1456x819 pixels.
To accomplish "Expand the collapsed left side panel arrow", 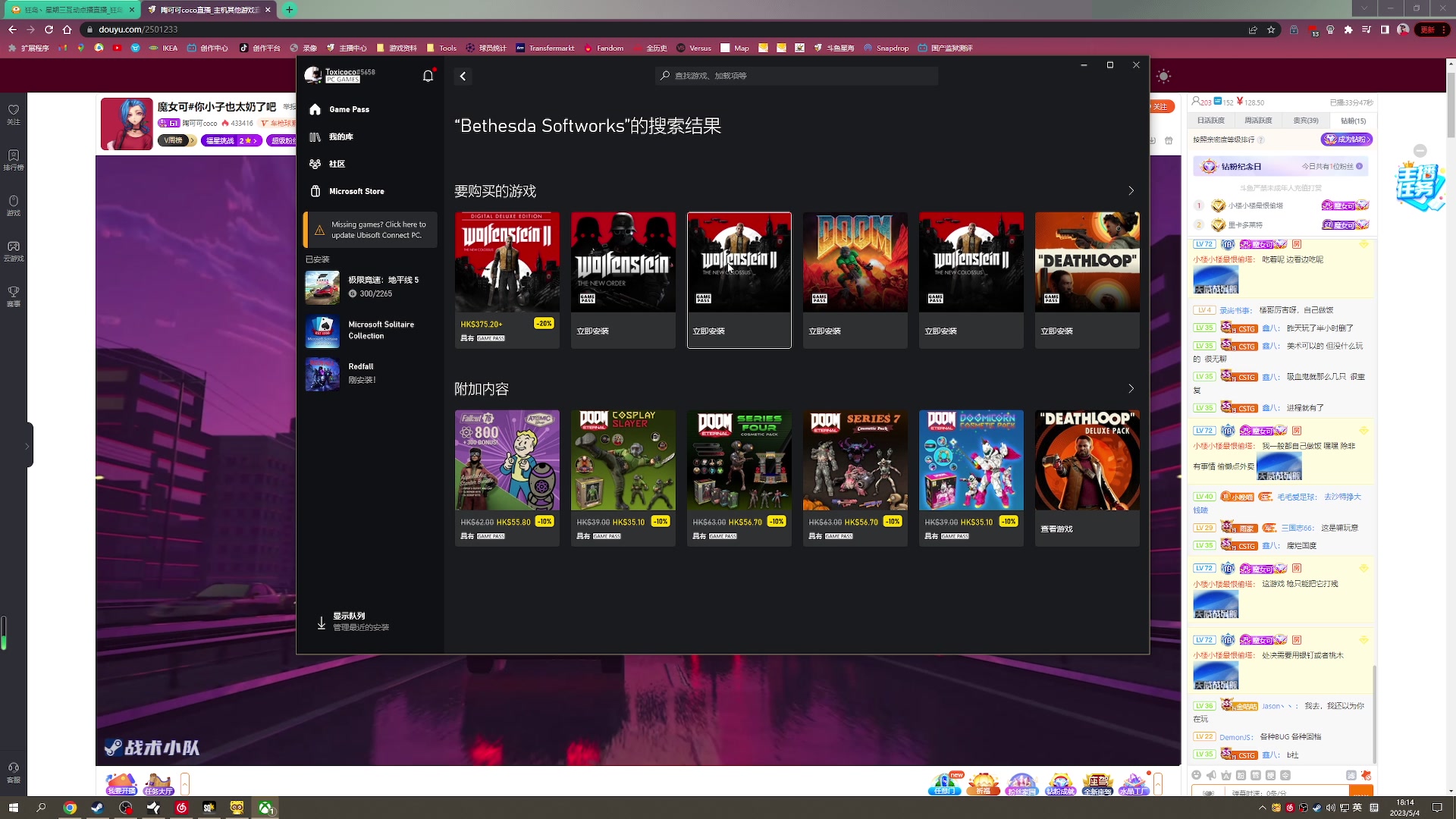I will click(x=27, y=446).
